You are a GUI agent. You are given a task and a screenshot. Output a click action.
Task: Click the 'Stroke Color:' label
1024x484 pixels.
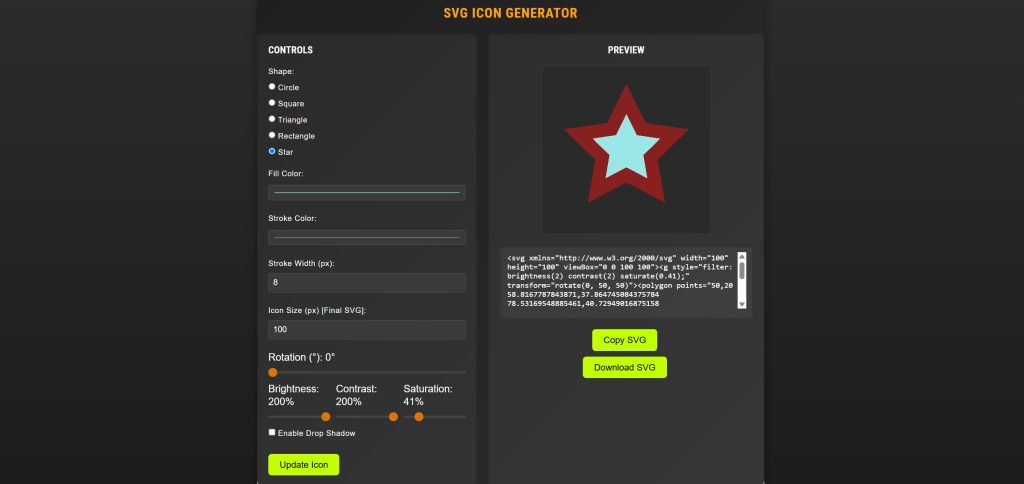[x=293, y=218]
